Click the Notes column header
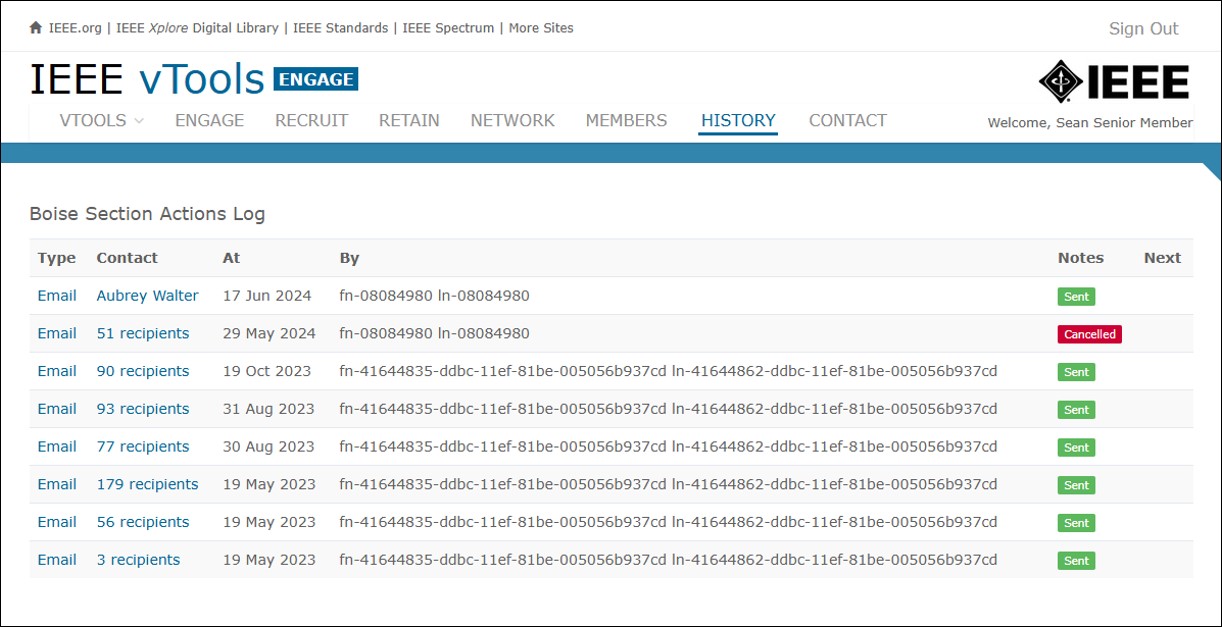This screenshot has width=1222, height=627. pos(1081,258)
